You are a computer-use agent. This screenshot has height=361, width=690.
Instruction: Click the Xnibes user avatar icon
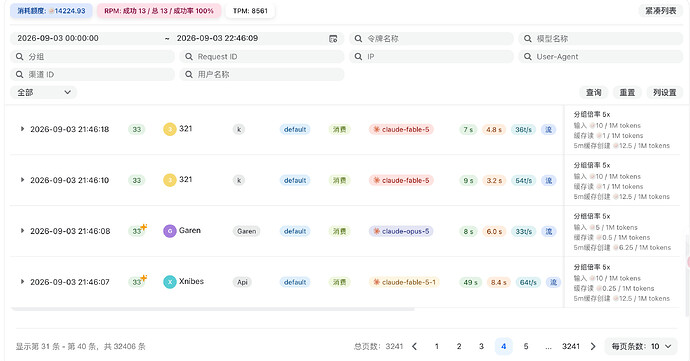click(170, 282)
